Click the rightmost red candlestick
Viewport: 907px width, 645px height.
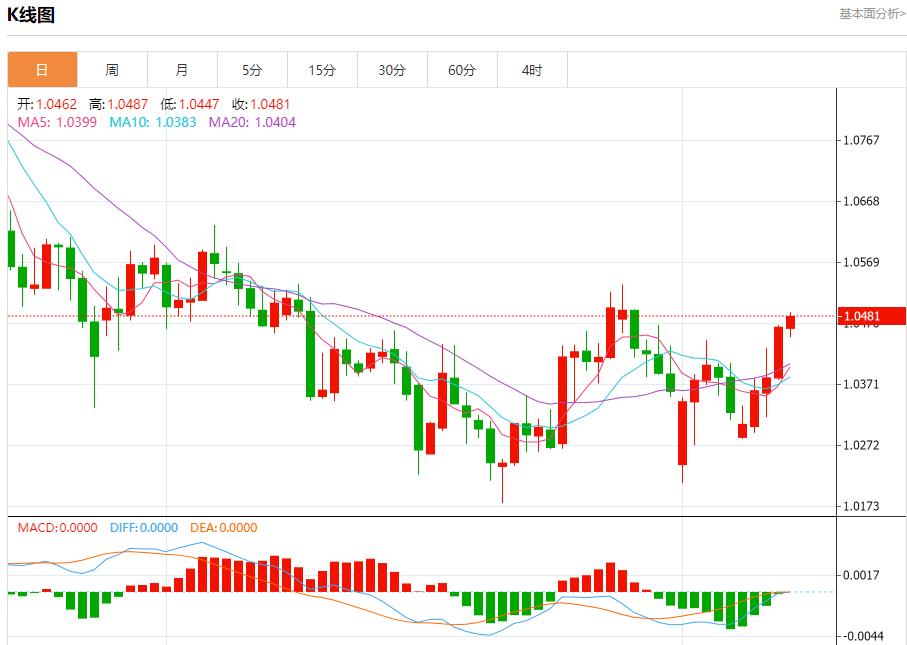[790, 322]
